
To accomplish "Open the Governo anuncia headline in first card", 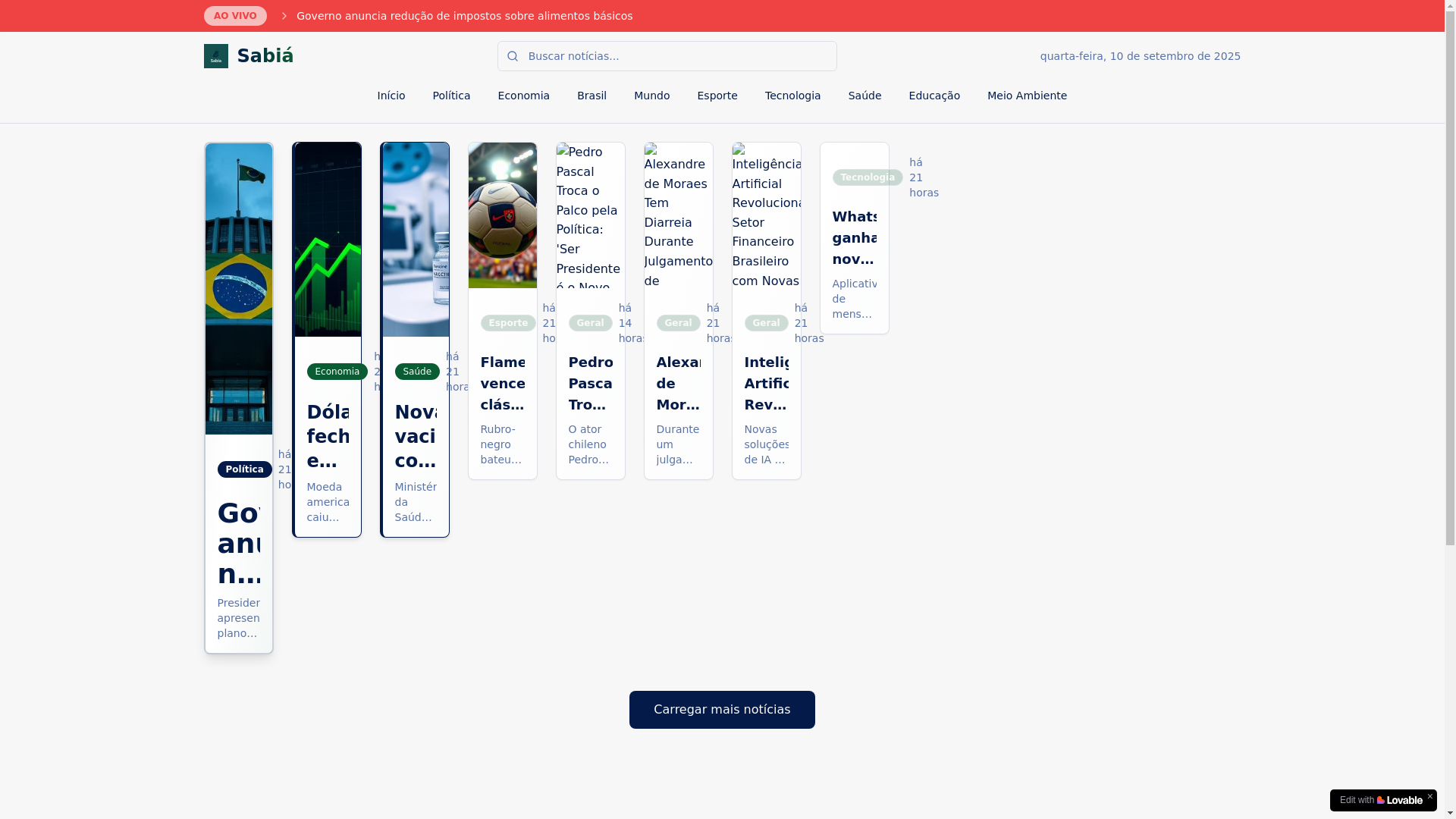I will tap(239, 544).
